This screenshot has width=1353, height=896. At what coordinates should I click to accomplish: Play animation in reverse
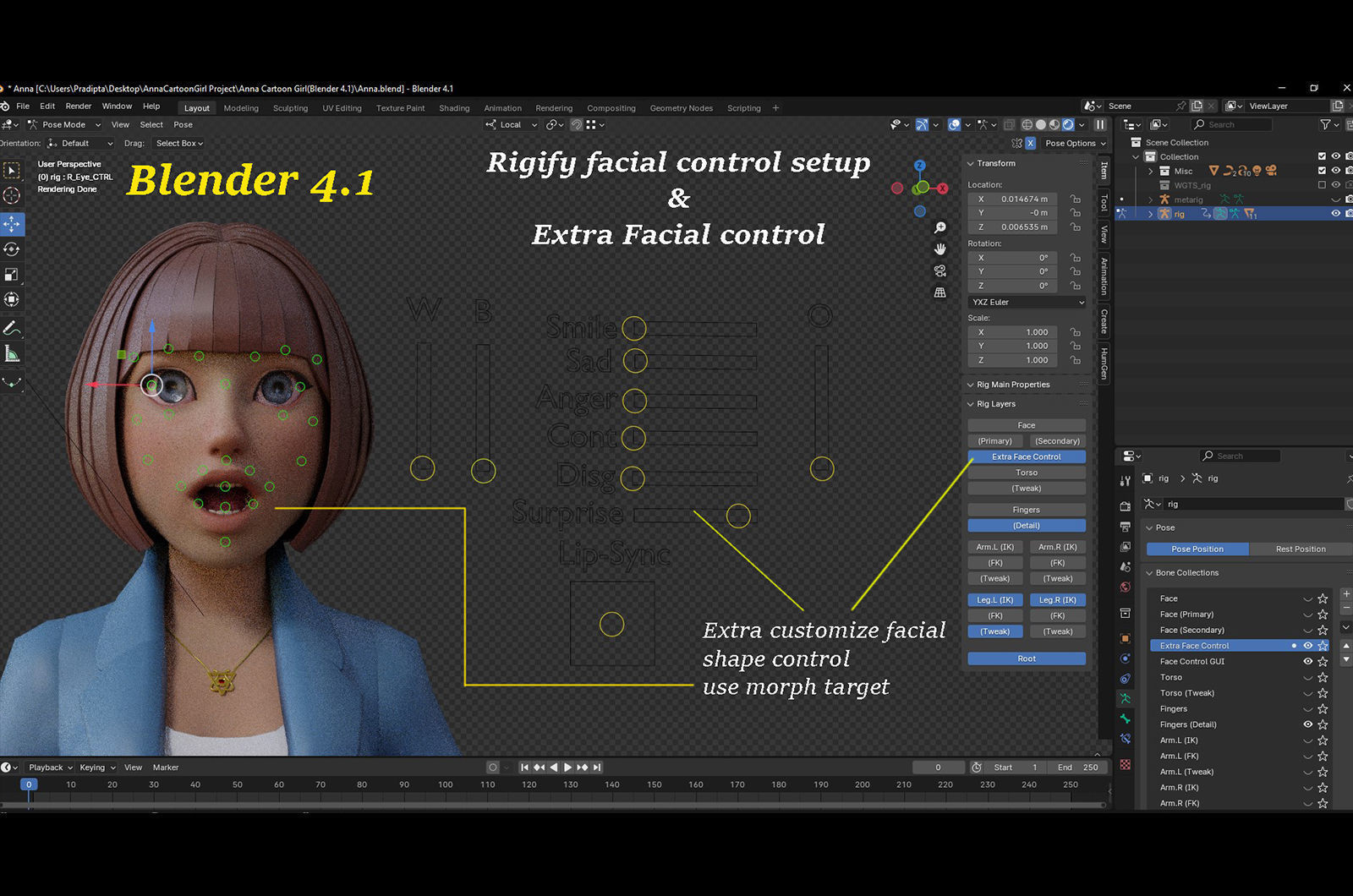[554, 768]
